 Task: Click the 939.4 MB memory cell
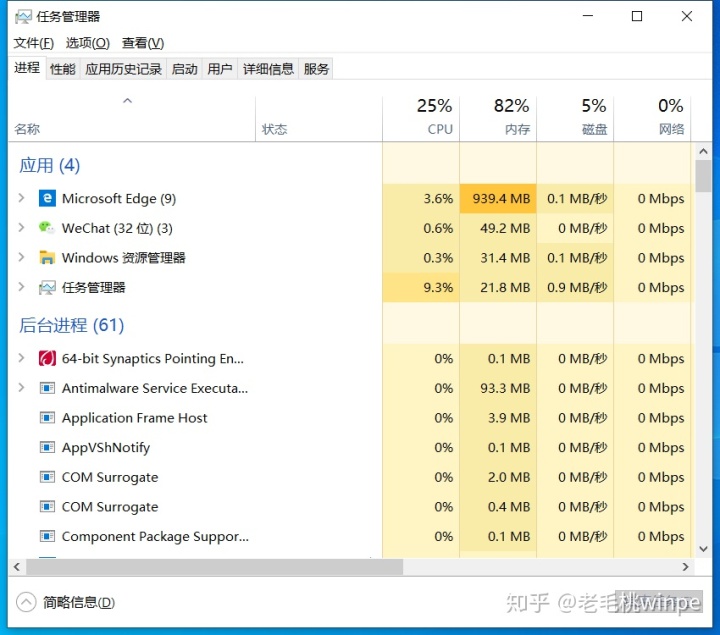[x=498, y=198]
